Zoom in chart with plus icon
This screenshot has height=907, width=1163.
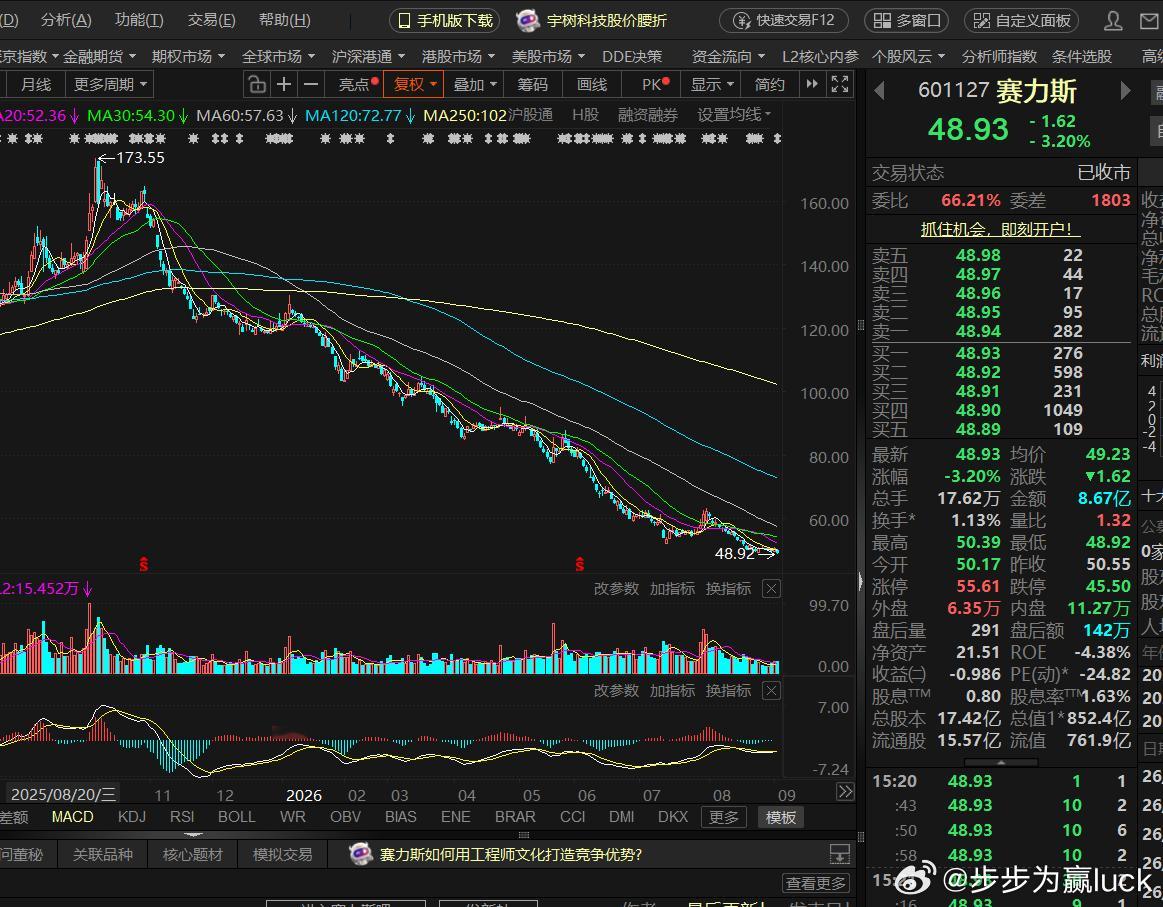click(x=284, y=85)
